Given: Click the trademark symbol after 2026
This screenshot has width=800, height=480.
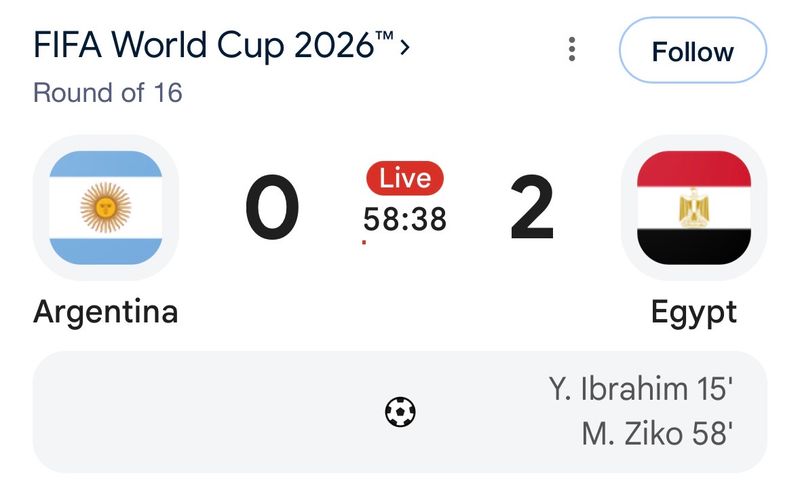Looking at the screenshot, I should 385,35.
